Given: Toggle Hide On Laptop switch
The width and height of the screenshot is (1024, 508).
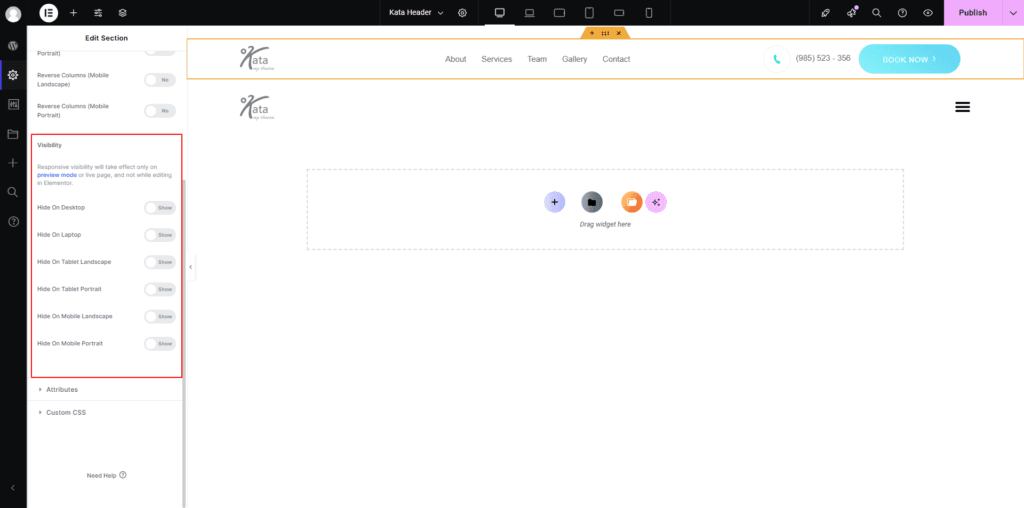Looking at the screenshot, I should (x=160, y=235).
